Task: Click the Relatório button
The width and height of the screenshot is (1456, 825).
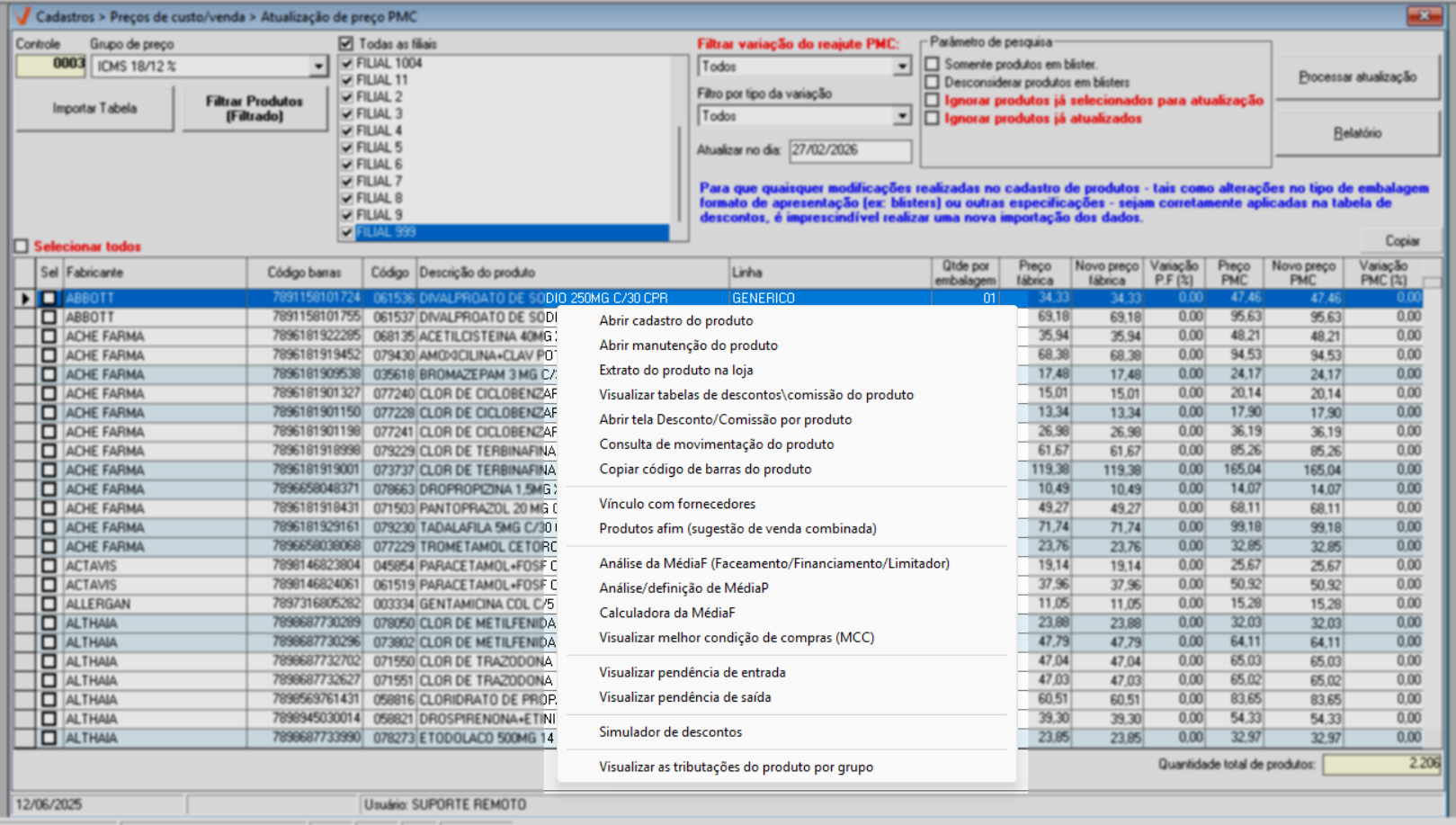Action: point(1356,133)
